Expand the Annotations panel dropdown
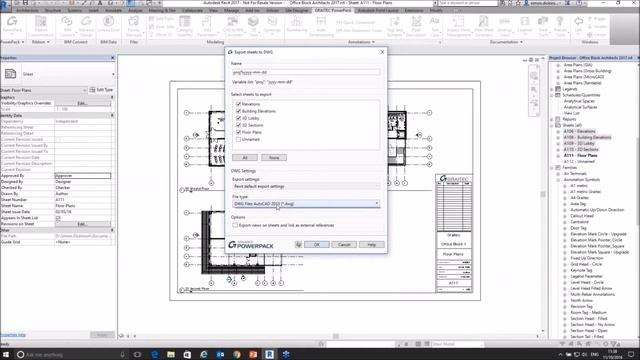This screenshot has width=640, height=360. (361, 42)
